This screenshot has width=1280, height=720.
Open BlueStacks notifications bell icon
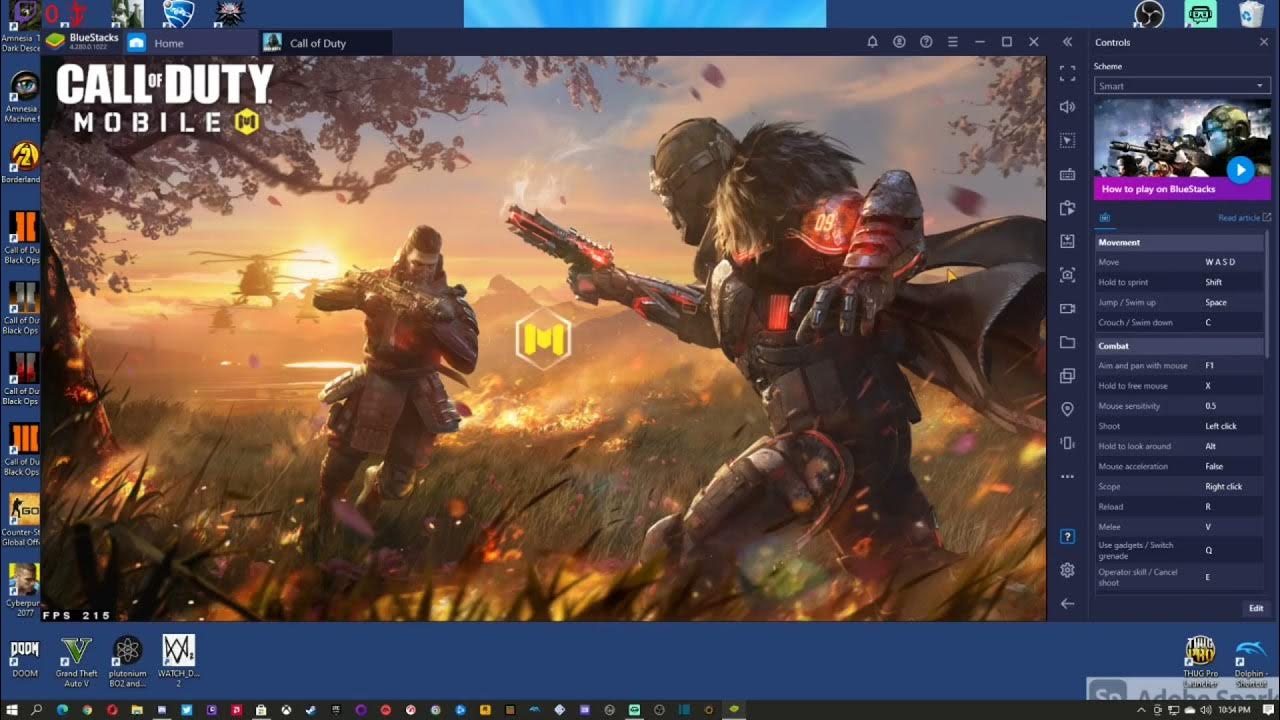click(x=872, y=42)
